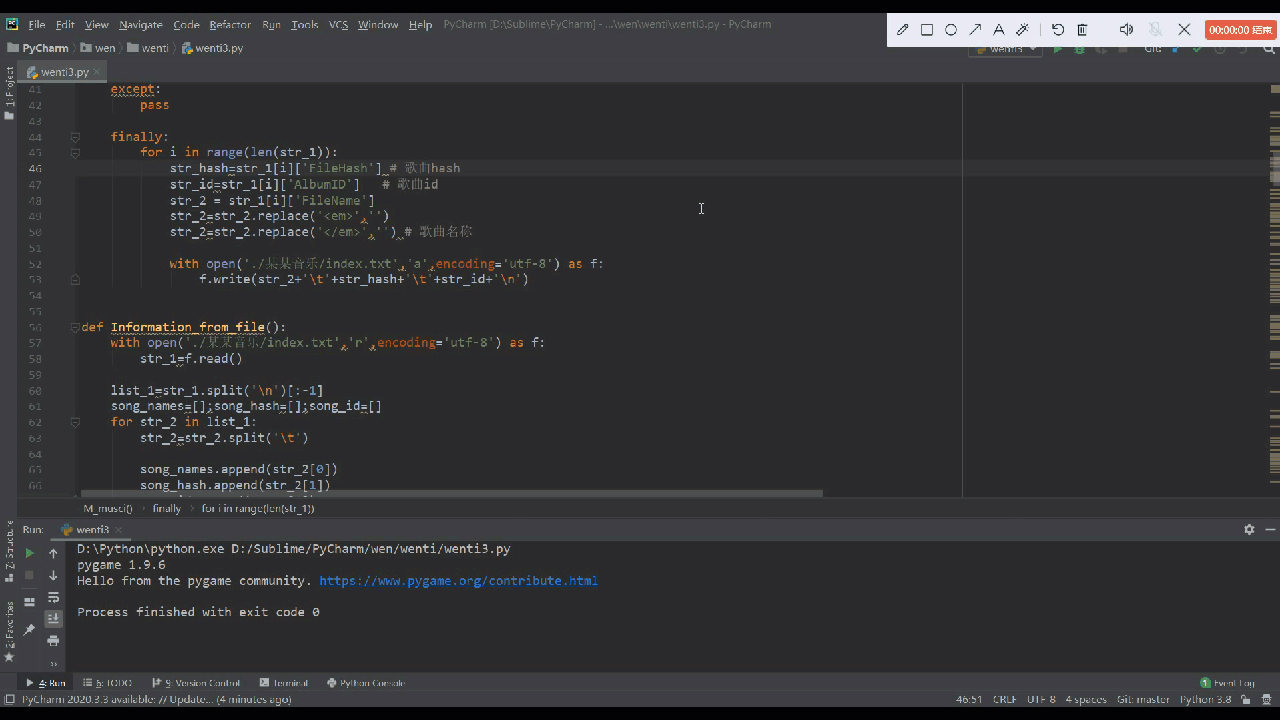Select the highlighter pen tool
Screen dimensions: 1280x720
tap(1022, 30)
